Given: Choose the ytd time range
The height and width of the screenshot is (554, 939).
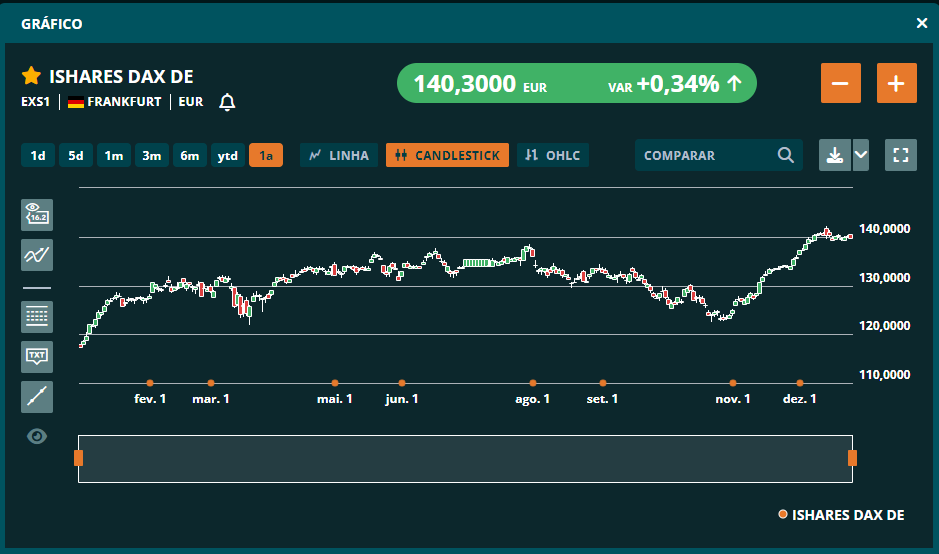Looking at the screenshot, I should point(228,156).
